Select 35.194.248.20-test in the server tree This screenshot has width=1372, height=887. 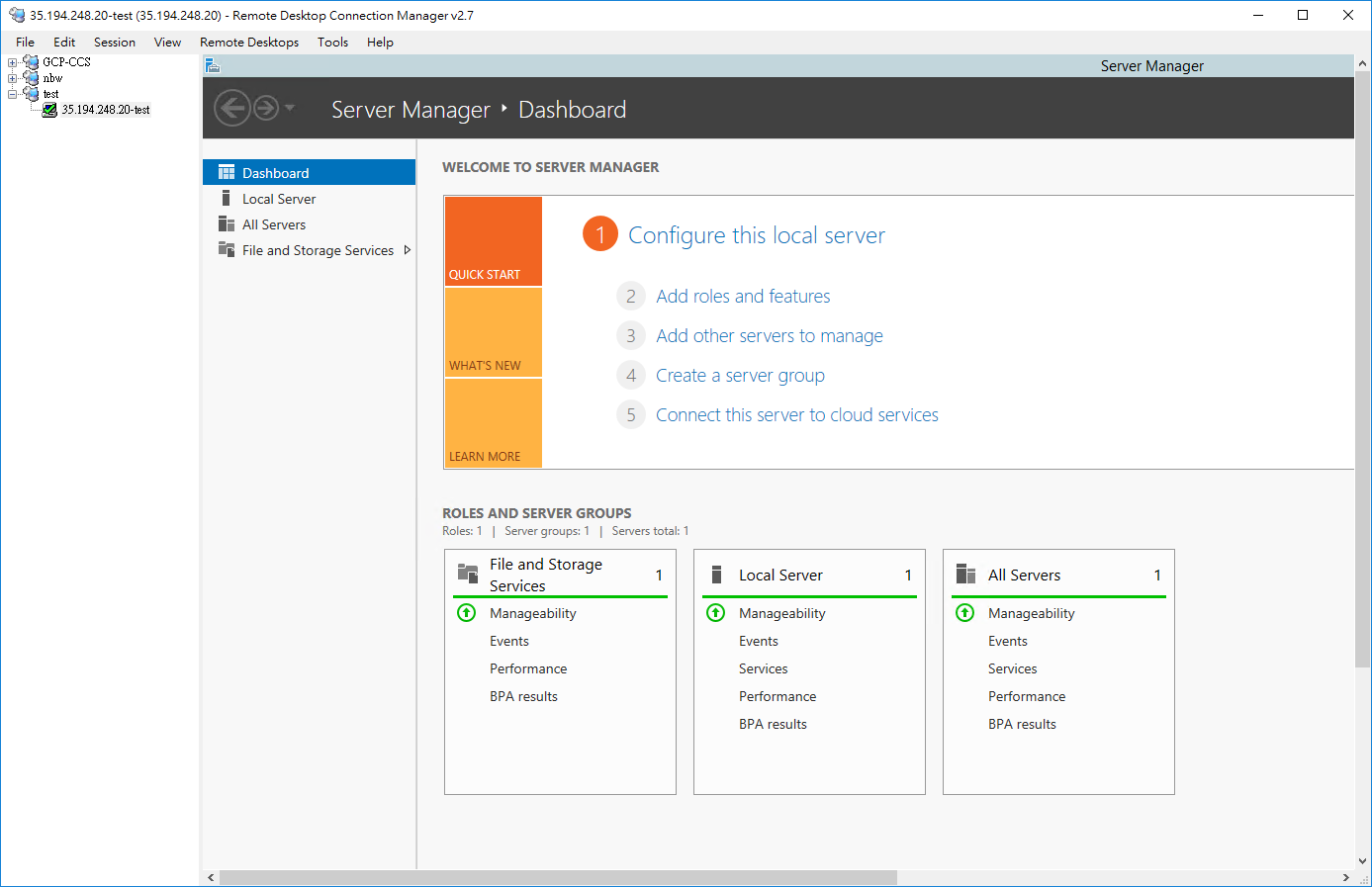106,110
